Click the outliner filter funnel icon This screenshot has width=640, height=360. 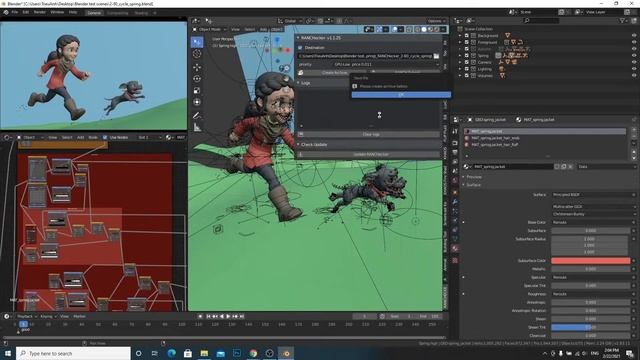pyautogui.click(x=622, y=20)
